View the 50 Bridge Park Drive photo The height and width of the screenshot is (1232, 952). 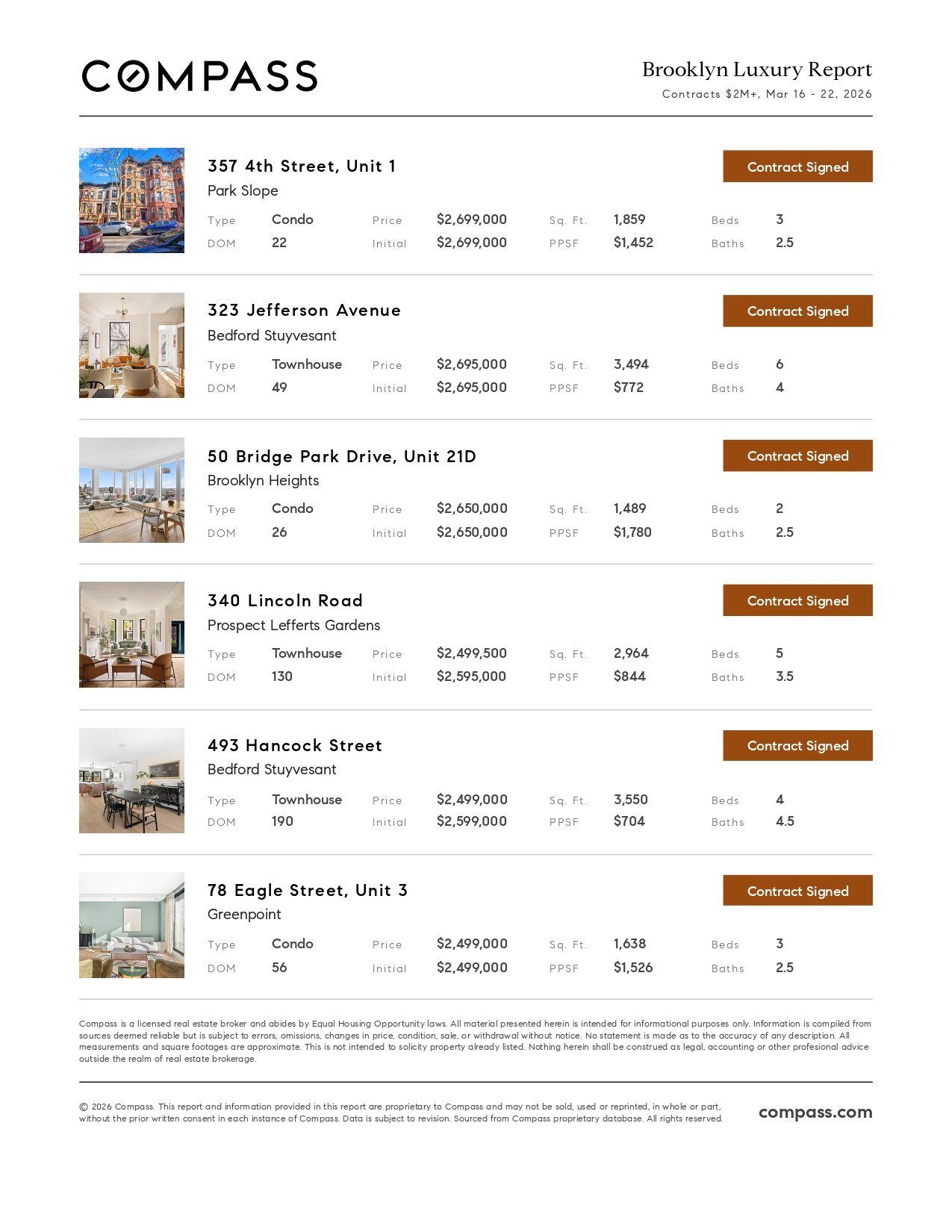pyautogui.click(x=131, y=490)
